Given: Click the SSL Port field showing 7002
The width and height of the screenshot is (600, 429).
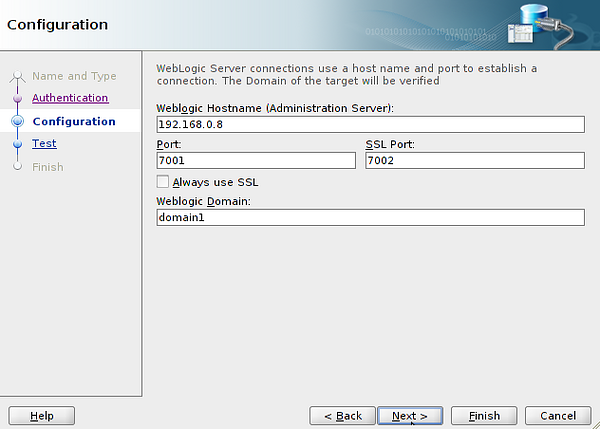Looking at the screenshot, I should click(x=474, y=160).
